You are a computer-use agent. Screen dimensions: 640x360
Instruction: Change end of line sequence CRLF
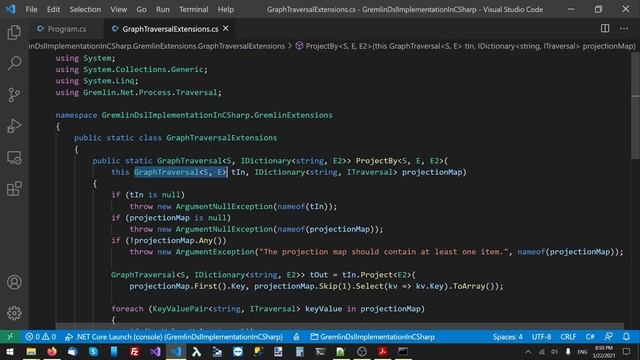[x=568, y=337]
